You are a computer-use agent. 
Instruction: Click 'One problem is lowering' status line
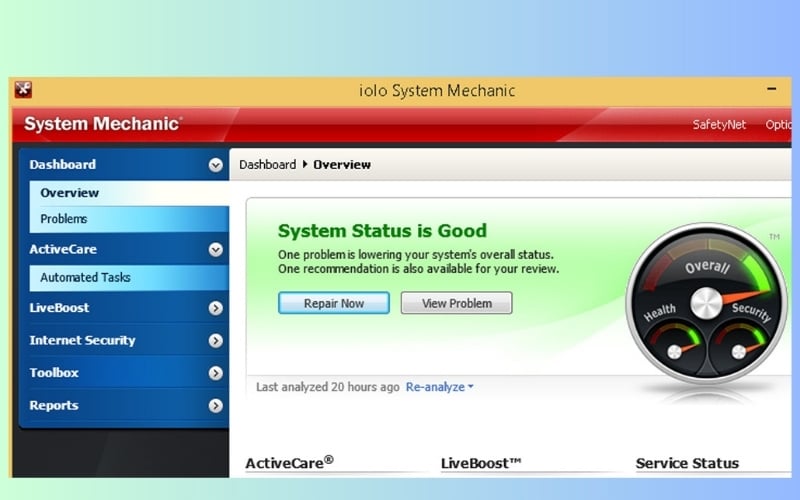click(416, 254)
